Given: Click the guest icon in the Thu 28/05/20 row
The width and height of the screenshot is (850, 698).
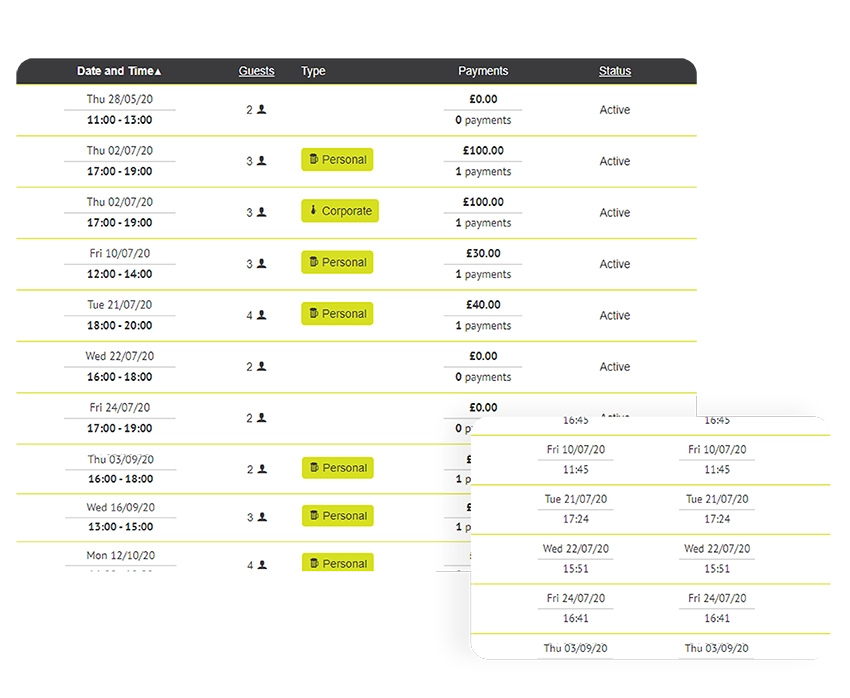Looking at the screenshot, I should (262, 110).
